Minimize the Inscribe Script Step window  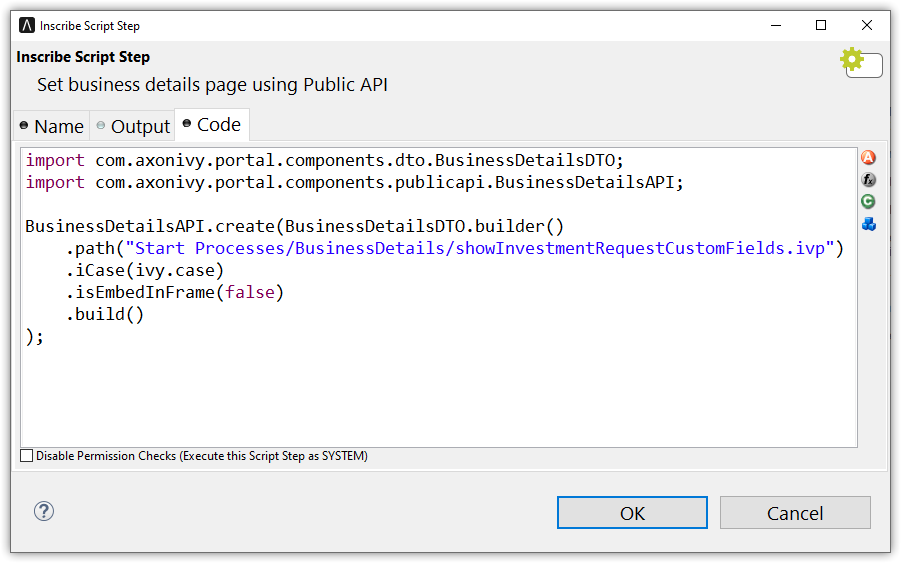coord(775,25)
